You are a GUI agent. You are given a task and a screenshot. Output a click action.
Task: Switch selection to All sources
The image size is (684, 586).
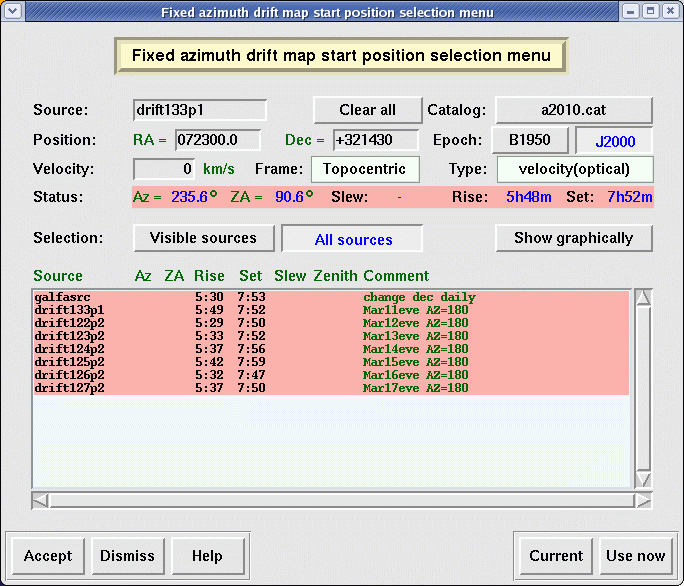[x=352, y=239]
